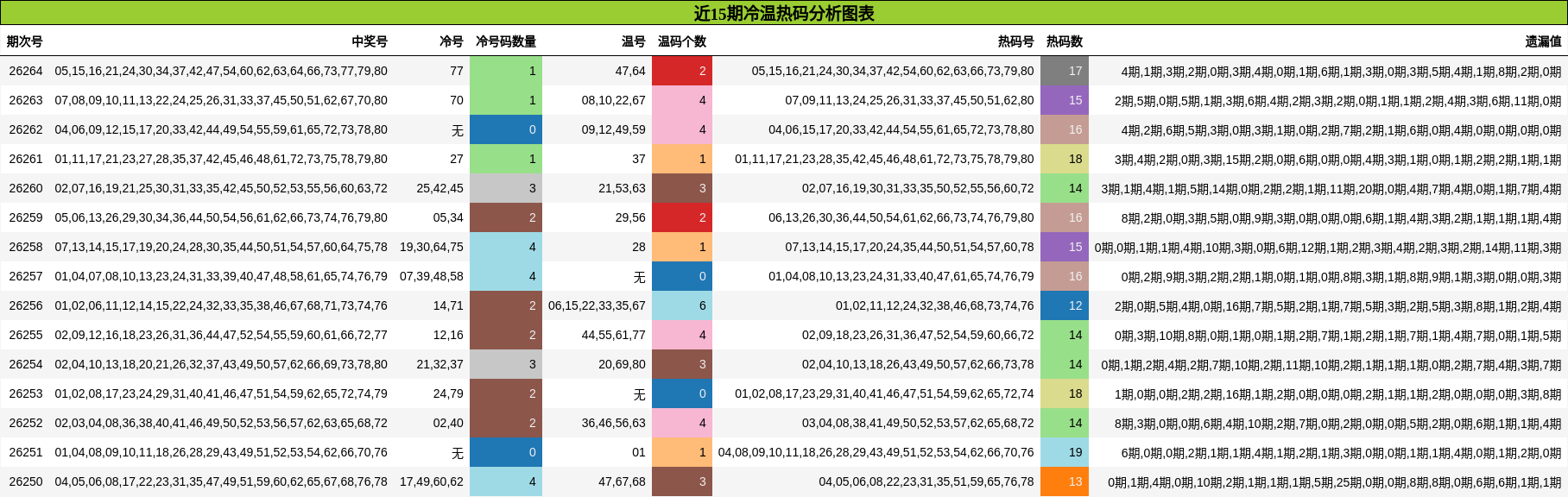The height and width of the screenshot is (497, 1568).
Task: Click warm numbers 06,15,22,33,35,67
Action: coord(597,305)
